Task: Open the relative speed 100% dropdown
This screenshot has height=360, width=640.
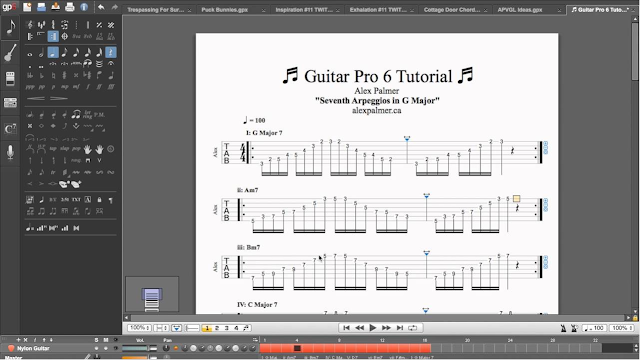Action: pos(622,328)
